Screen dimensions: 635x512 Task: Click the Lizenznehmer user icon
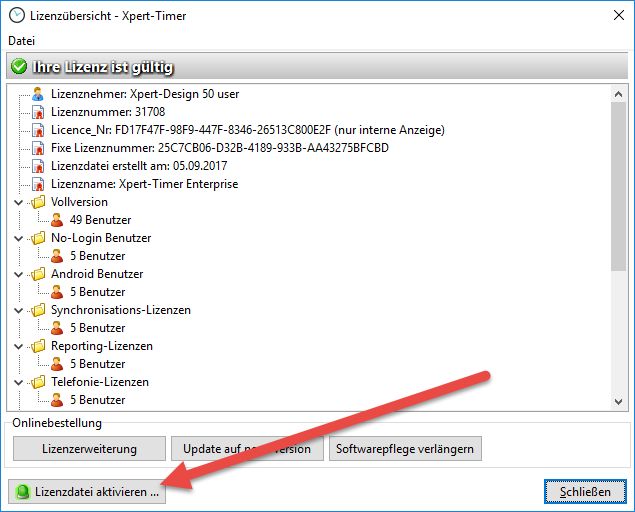pos(38,94)
